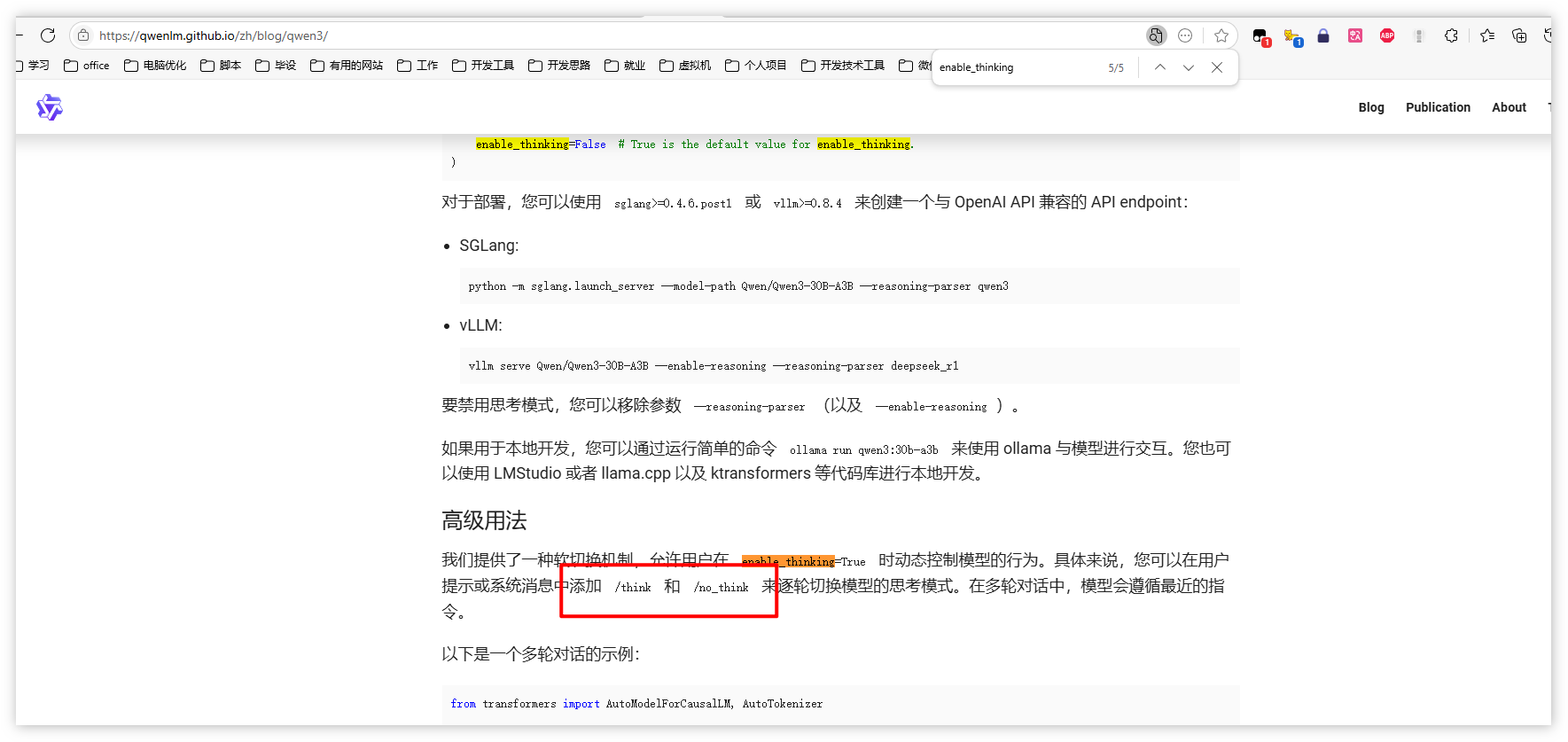This screenshot has height=742, width=1568.
Task: Click the 以下是一个多轮对话的示例 sentence
Action: [x=541, y=654]
